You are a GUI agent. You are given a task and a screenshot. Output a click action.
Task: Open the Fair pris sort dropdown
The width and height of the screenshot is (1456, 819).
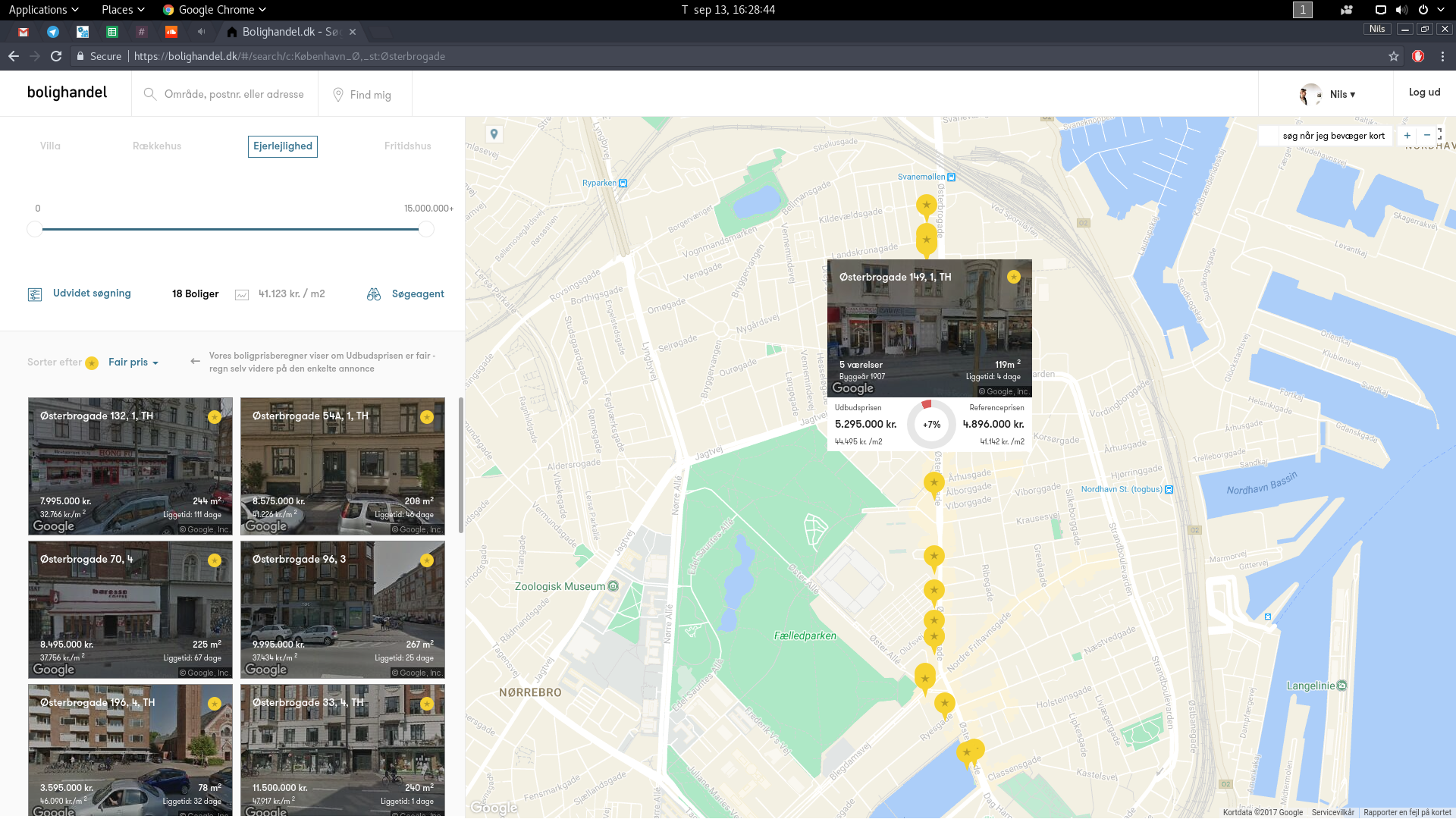pyautogui.click(x=133, y=362)
